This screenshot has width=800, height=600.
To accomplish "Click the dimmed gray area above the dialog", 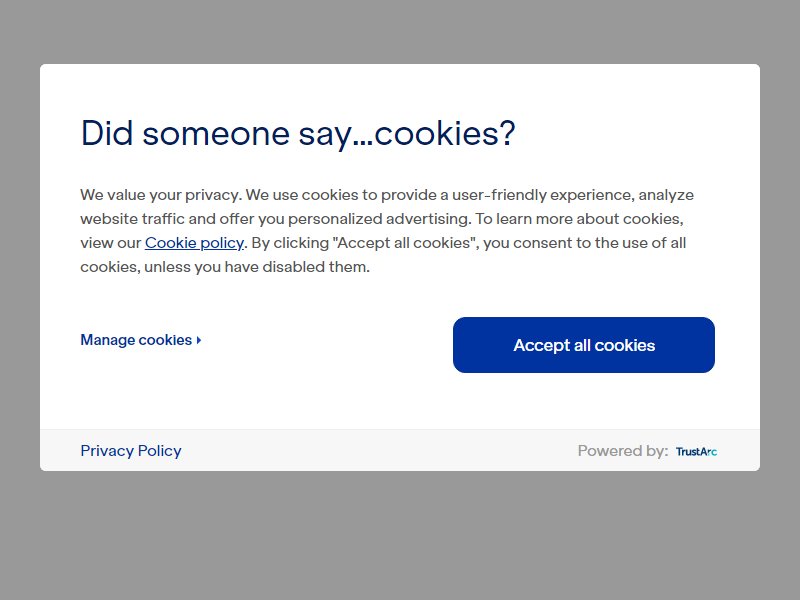I will [400, 31].
